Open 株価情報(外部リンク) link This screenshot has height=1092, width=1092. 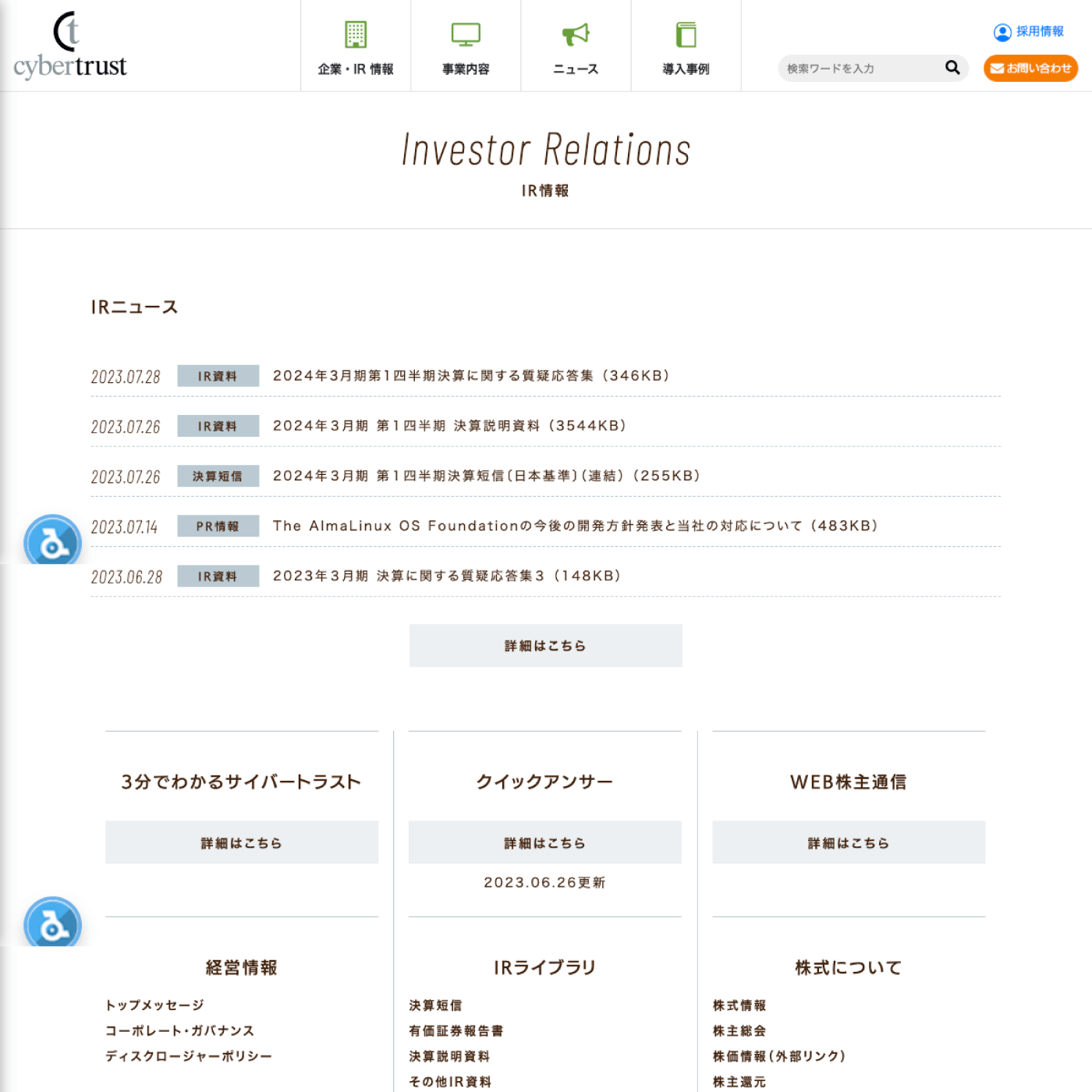click(779, 1056)
